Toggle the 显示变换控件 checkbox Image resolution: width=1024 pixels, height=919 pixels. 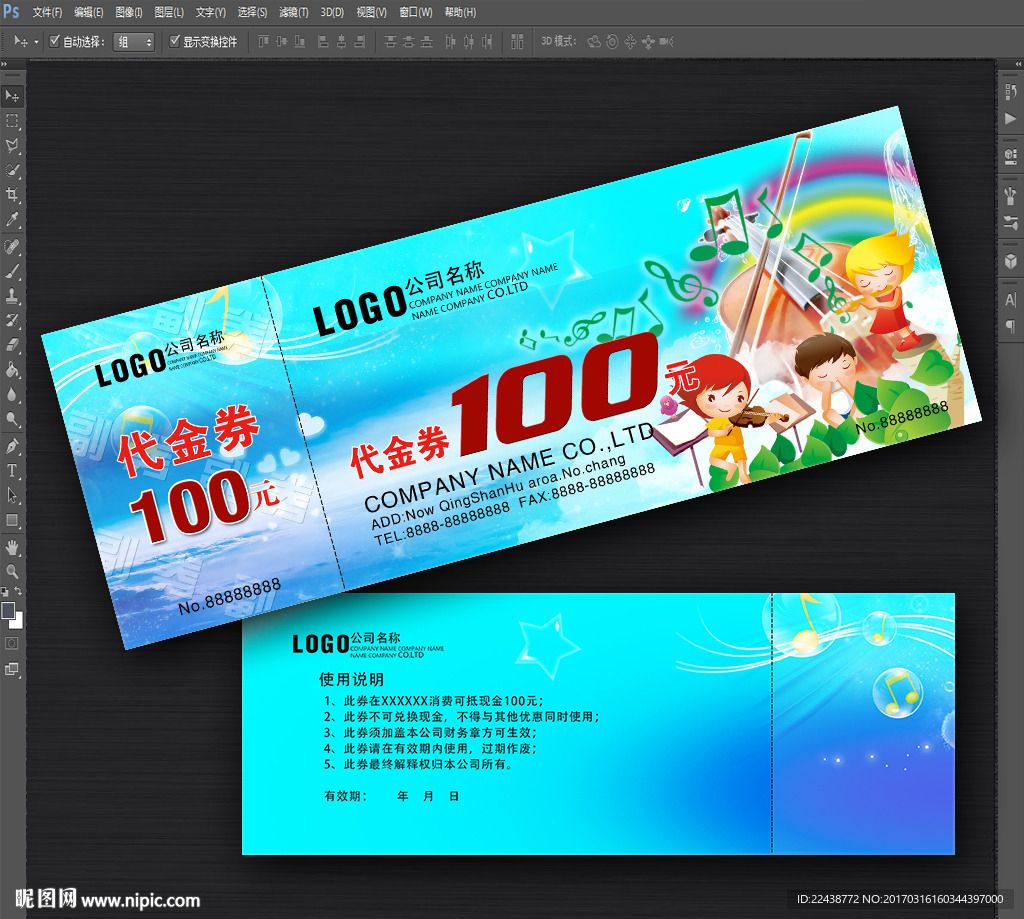[x=174, y=41]
